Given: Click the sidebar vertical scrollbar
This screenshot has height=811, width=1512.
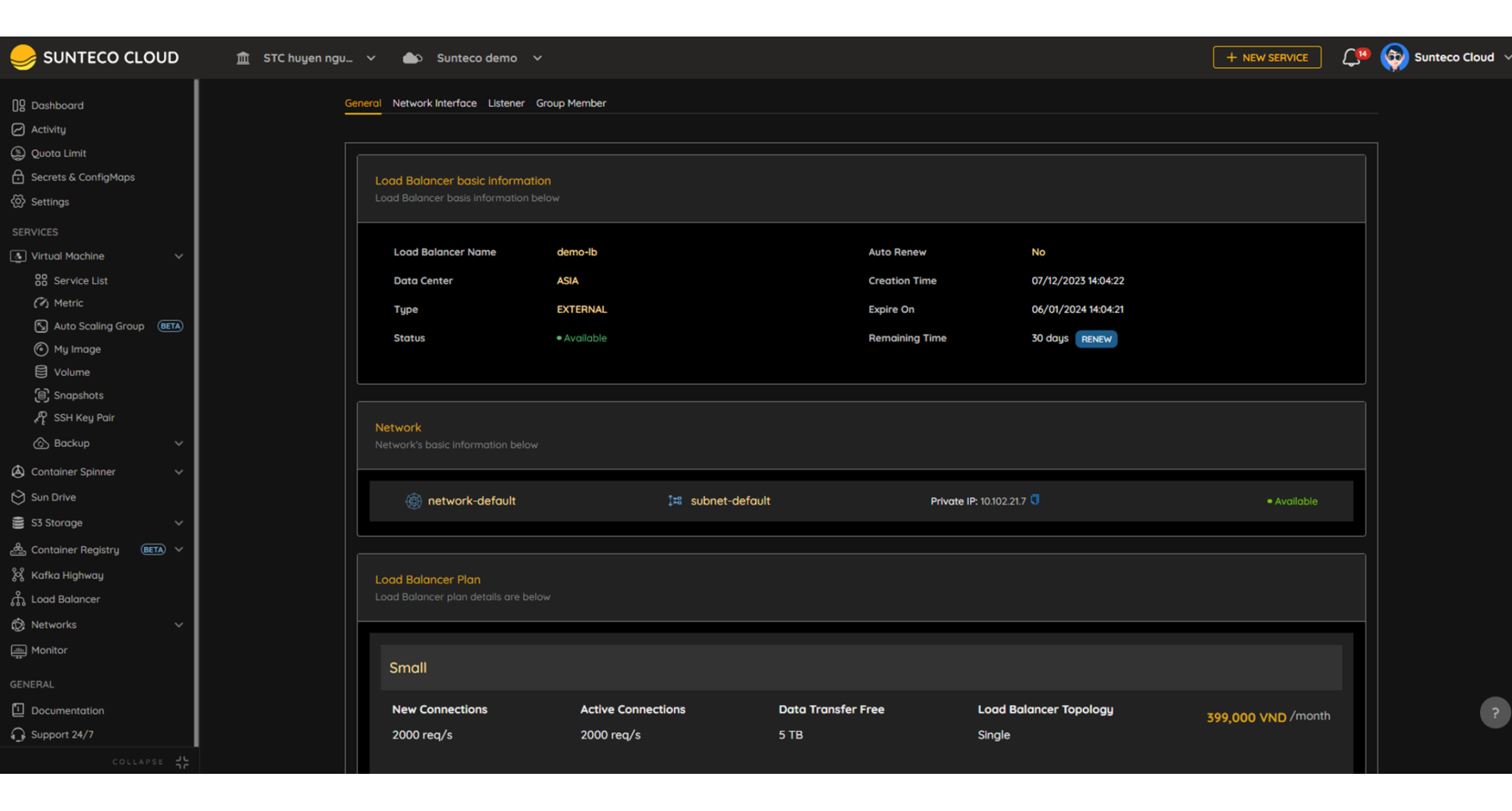Looking at the screenshot, I should click(x=197, y=412).
